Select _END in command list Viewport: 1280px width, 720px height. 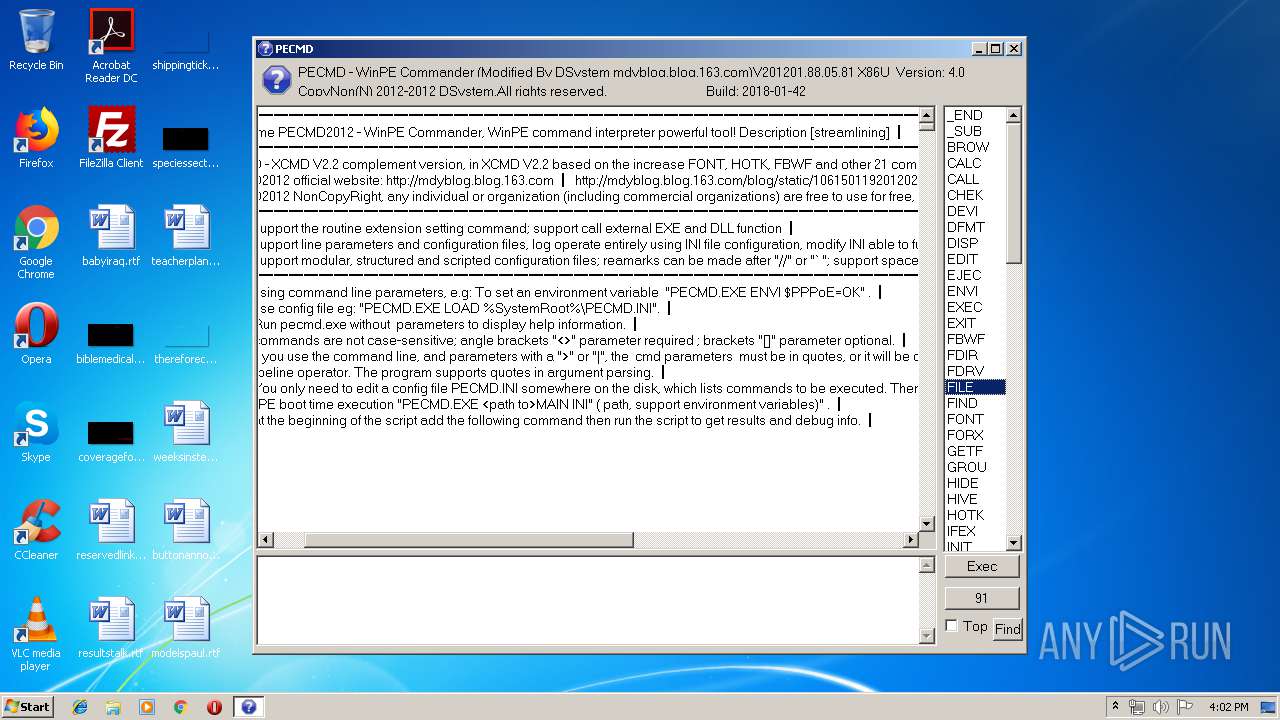(975, 115)
